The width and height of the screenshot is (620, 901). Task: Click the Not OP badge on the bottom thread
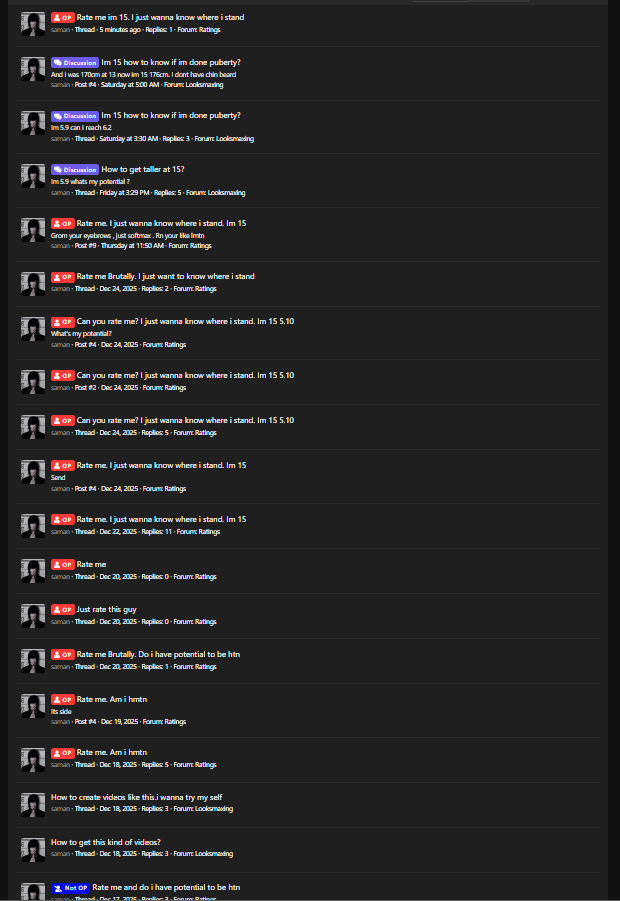(x=71, y=888)
